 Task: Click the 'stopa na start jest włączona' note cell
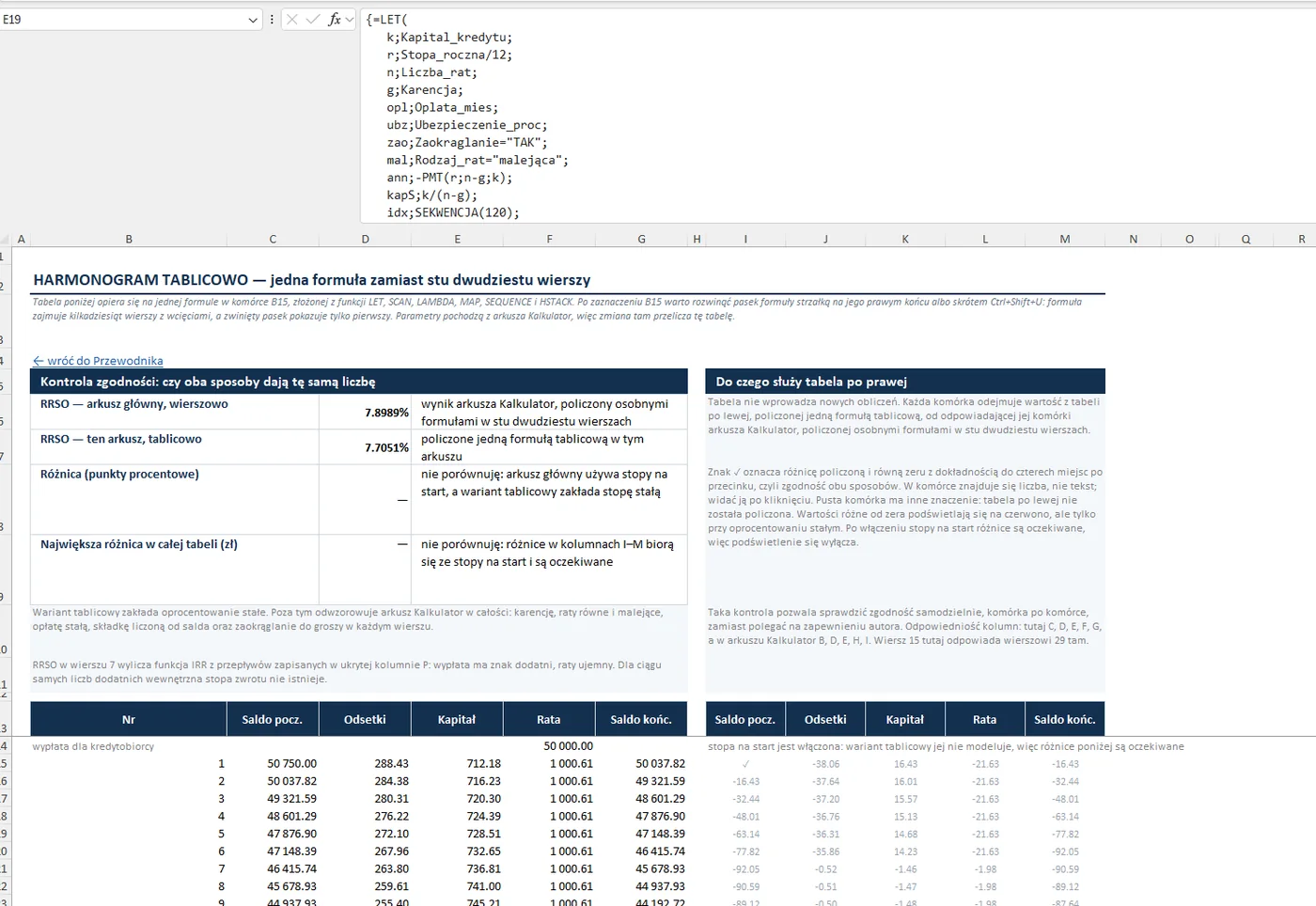pyautogui.click(x=946, y=746)
